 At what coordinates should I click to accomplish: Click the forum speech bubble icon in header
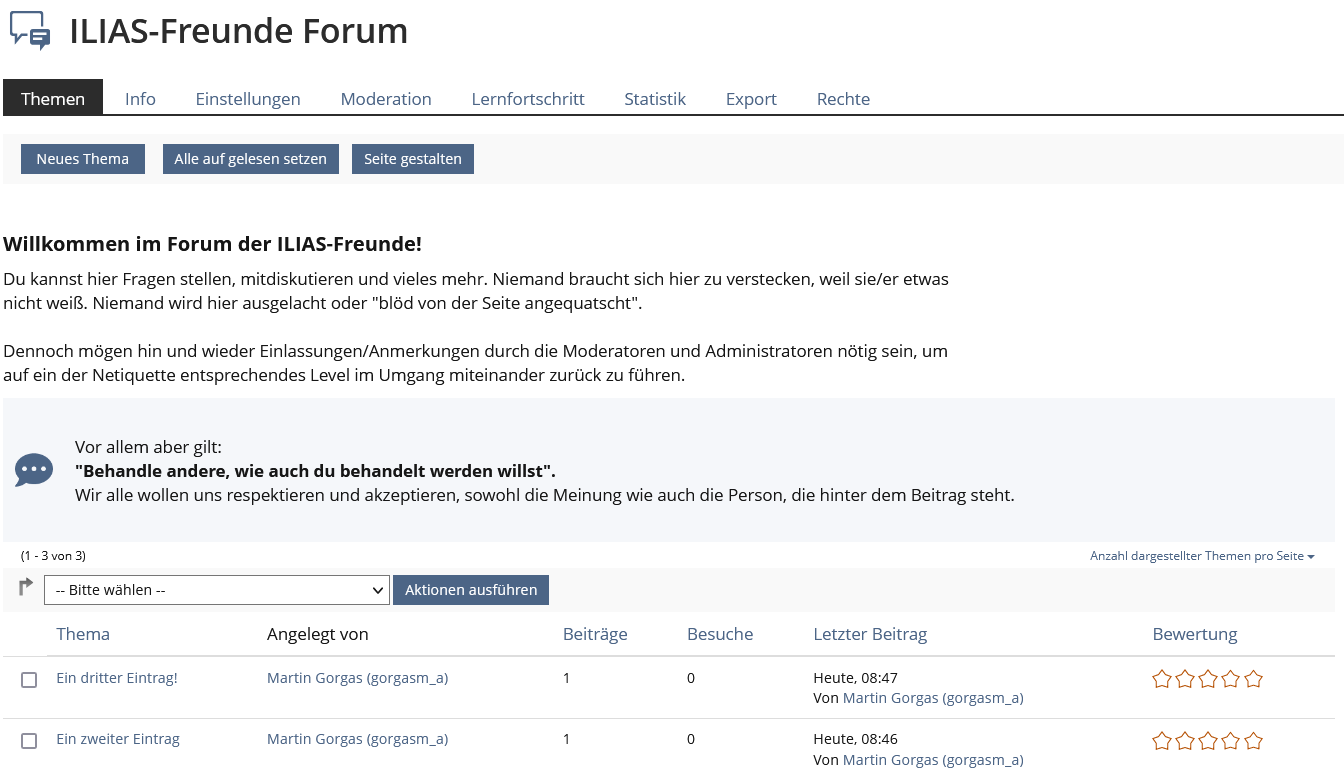tap(30, 31)
